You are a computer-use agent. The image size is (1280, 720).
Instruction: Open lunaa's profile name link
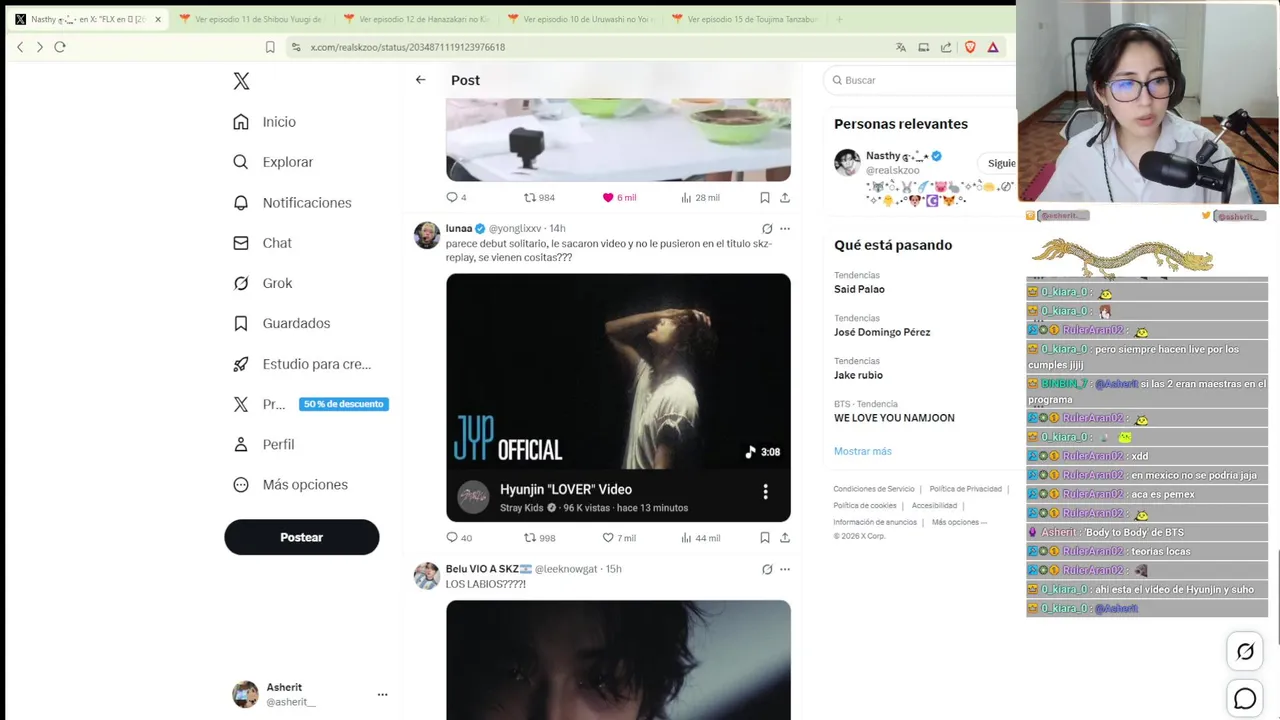(x=459, y=229)
